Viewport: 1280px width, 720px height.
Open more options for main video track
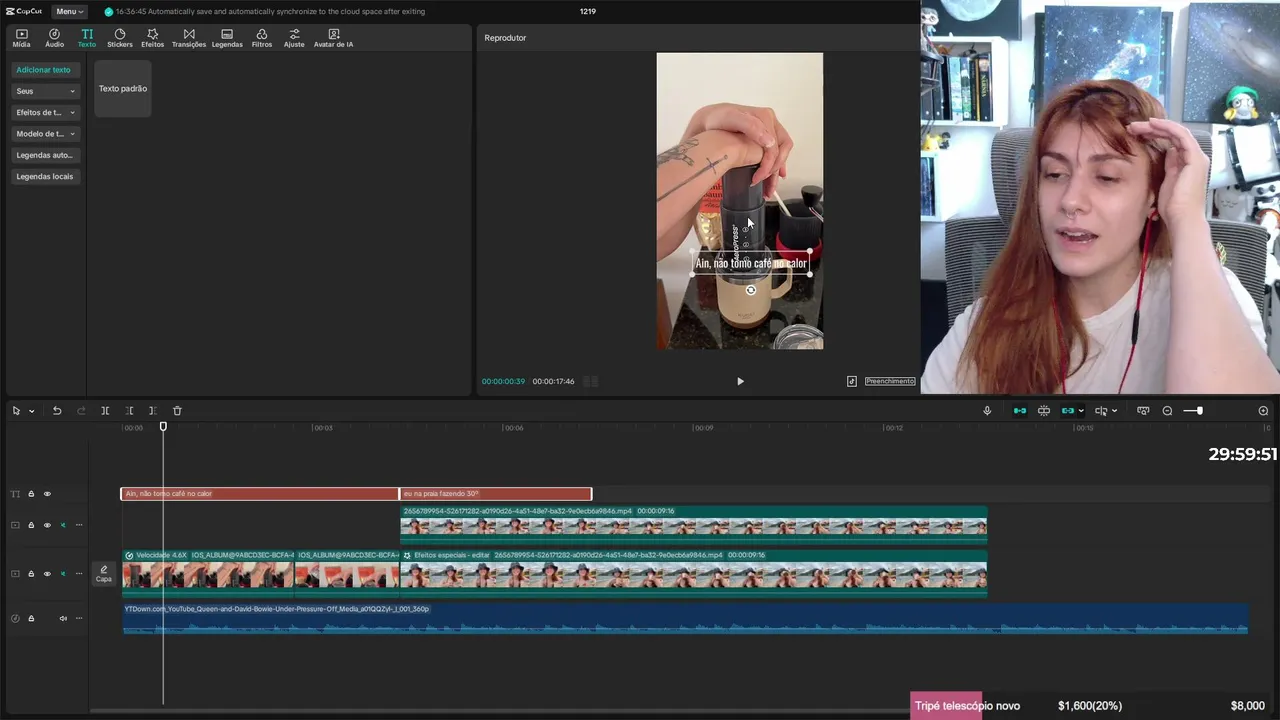pos(79,574)
